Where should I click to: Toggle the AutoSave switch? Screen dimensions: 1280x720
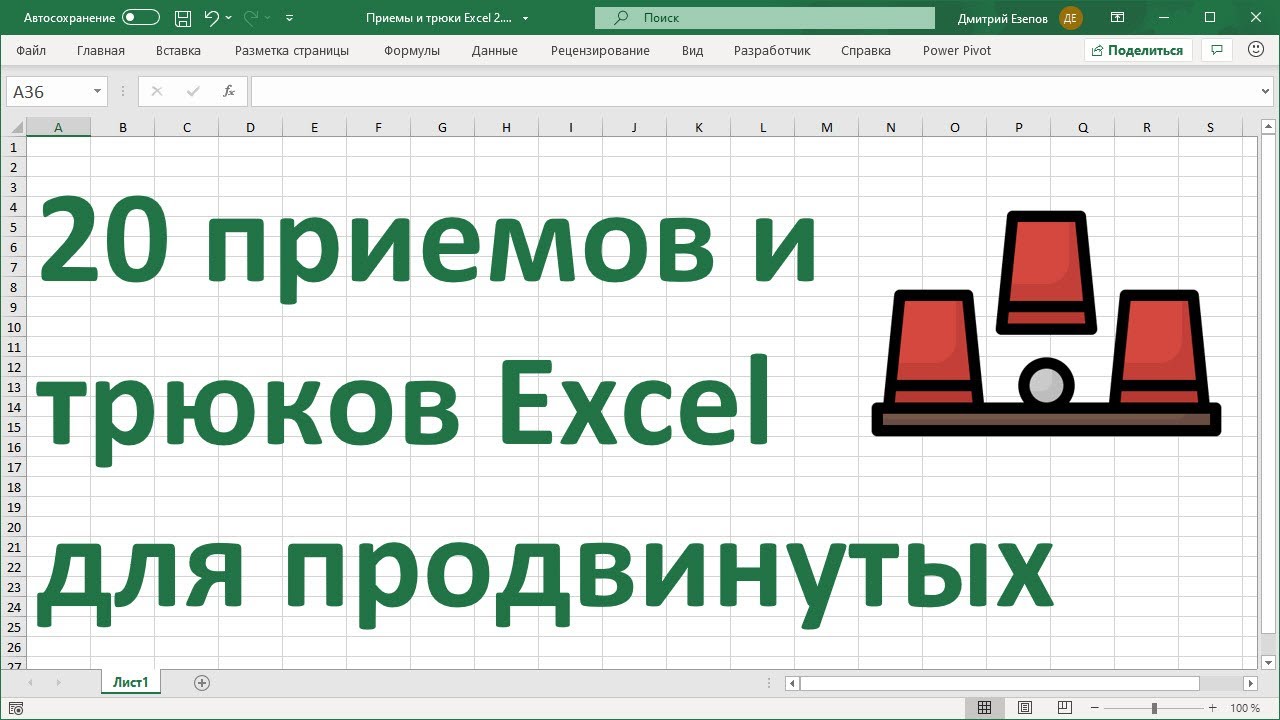[x=141, y=18]
